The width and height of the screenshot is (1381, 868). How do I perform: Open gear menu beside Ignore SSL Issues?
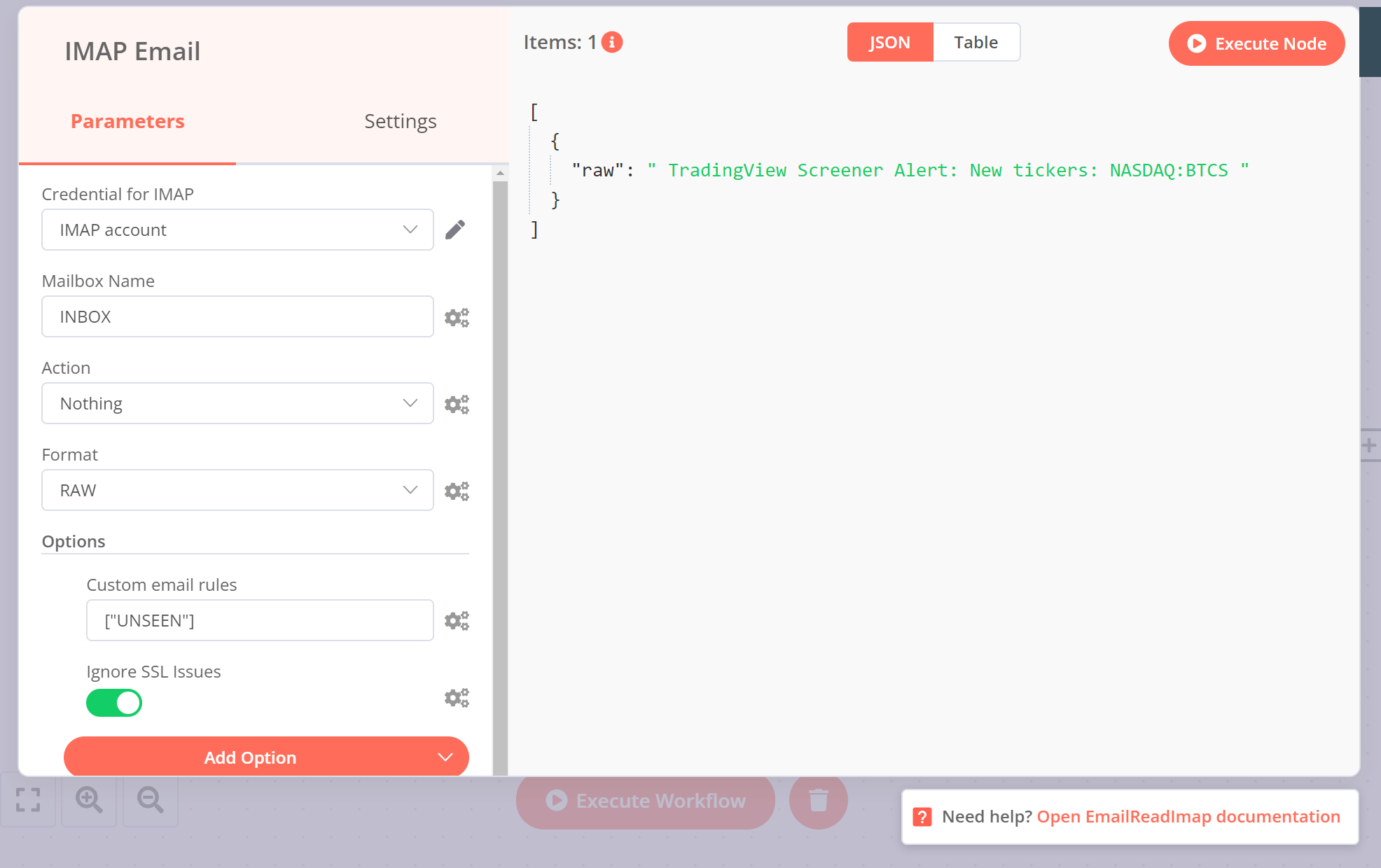click(x=457, y=697)
